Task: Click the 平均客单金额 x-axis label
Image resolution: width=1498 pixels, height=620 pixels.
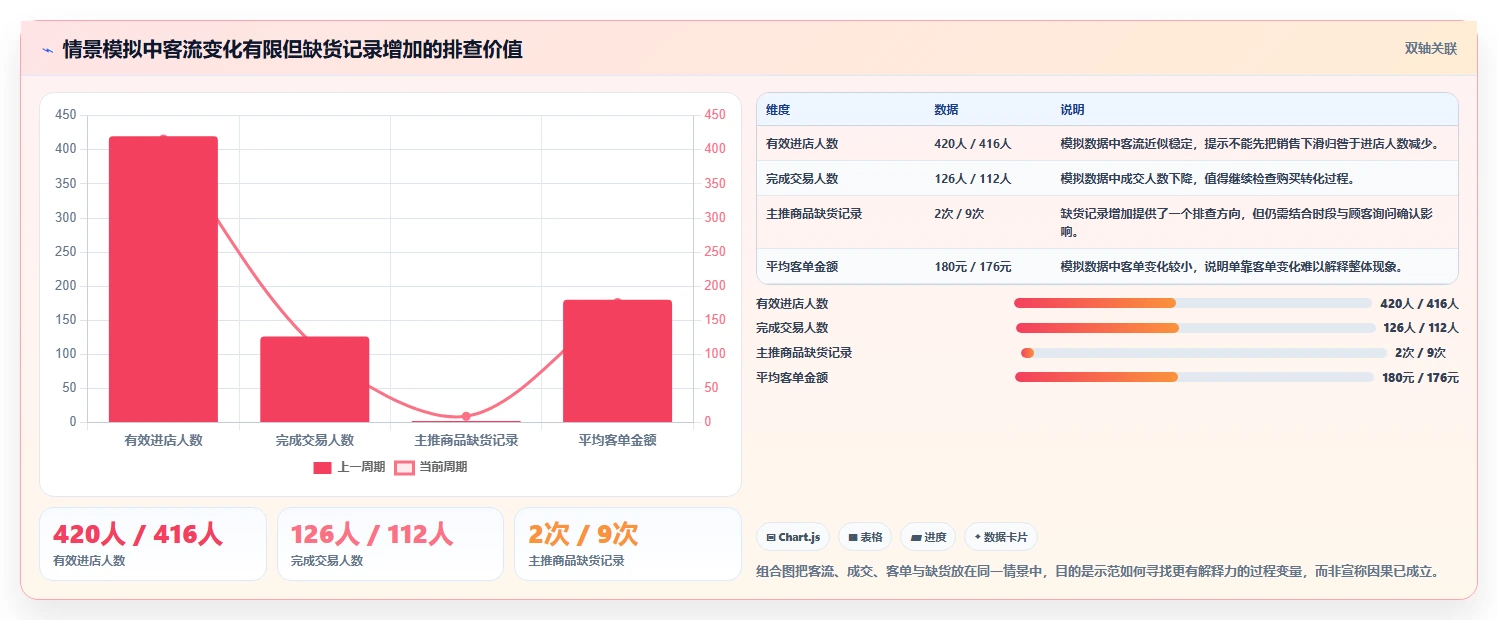Action: pos(617,440)
